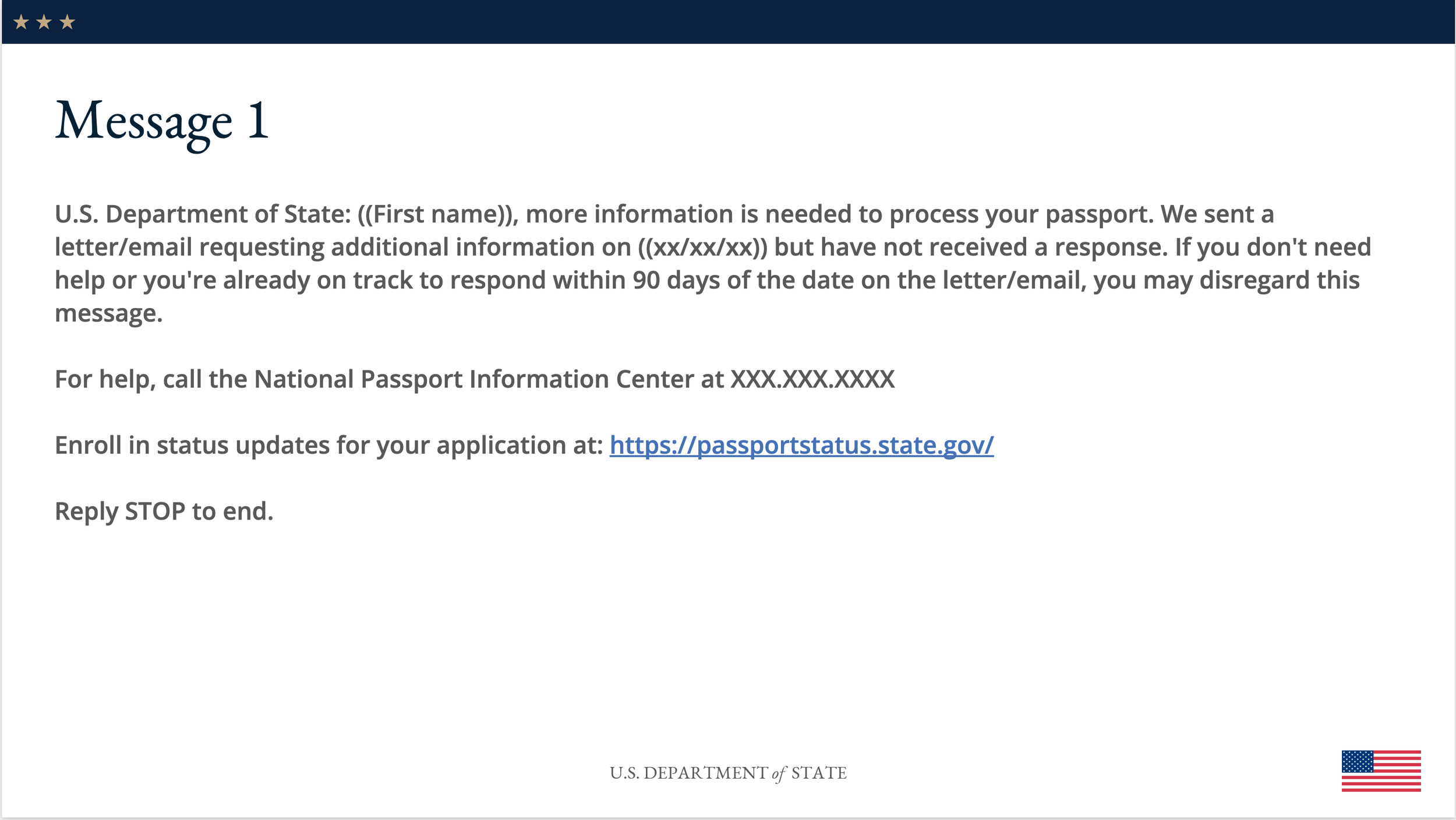Click the U.S. Department of State footer text
Viewport: 1456px width, 820px height.
pos(728,773)
